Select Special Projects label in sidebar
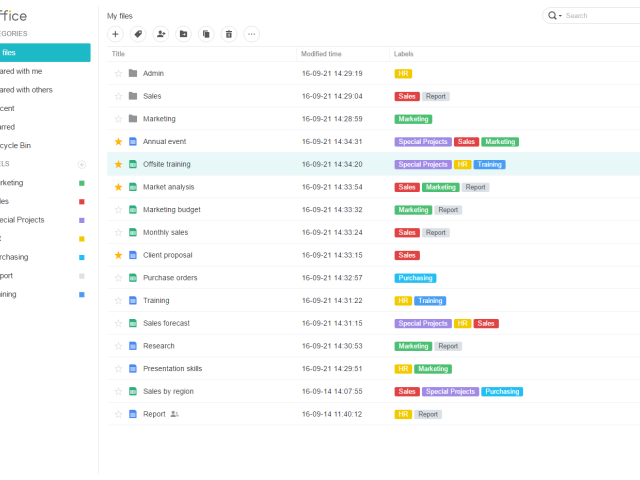Viewport: 640px width, 480px height. (24, 220)
